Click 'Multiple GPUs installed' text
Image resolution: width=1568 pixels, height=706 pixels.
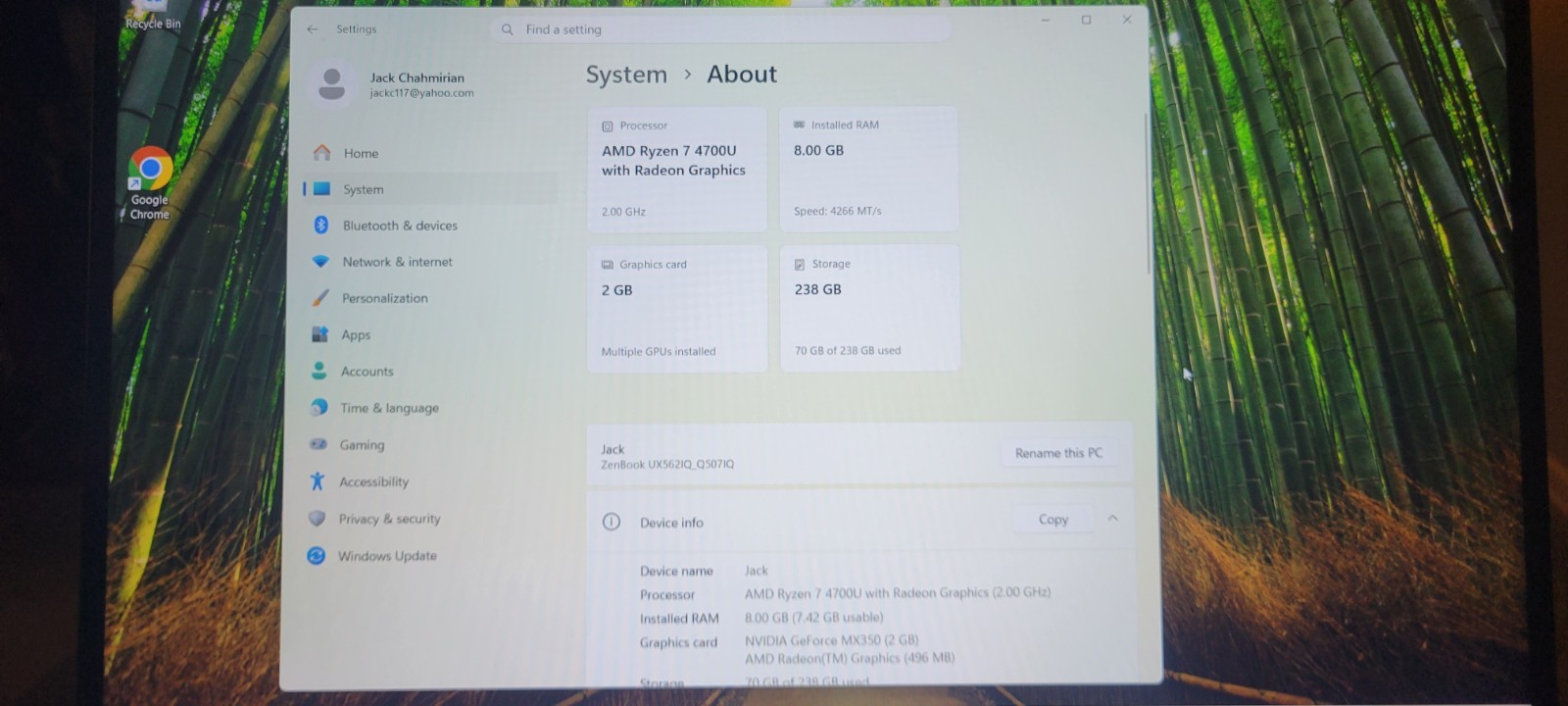[659, 351]
